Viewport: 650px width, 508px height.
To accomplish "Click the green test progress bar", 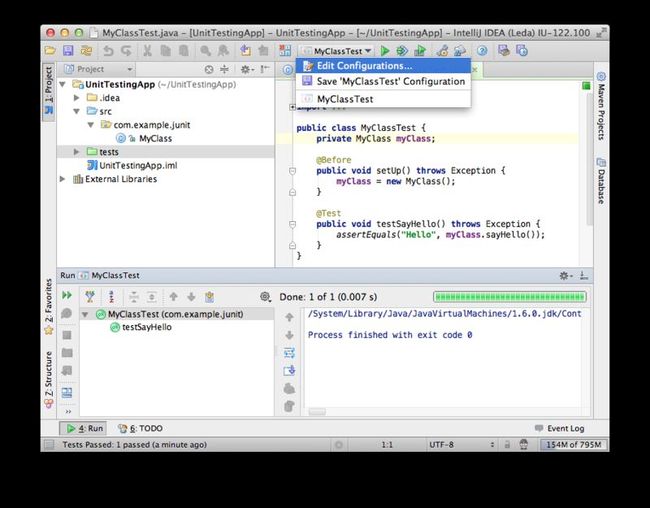I will tap(510, 297).
